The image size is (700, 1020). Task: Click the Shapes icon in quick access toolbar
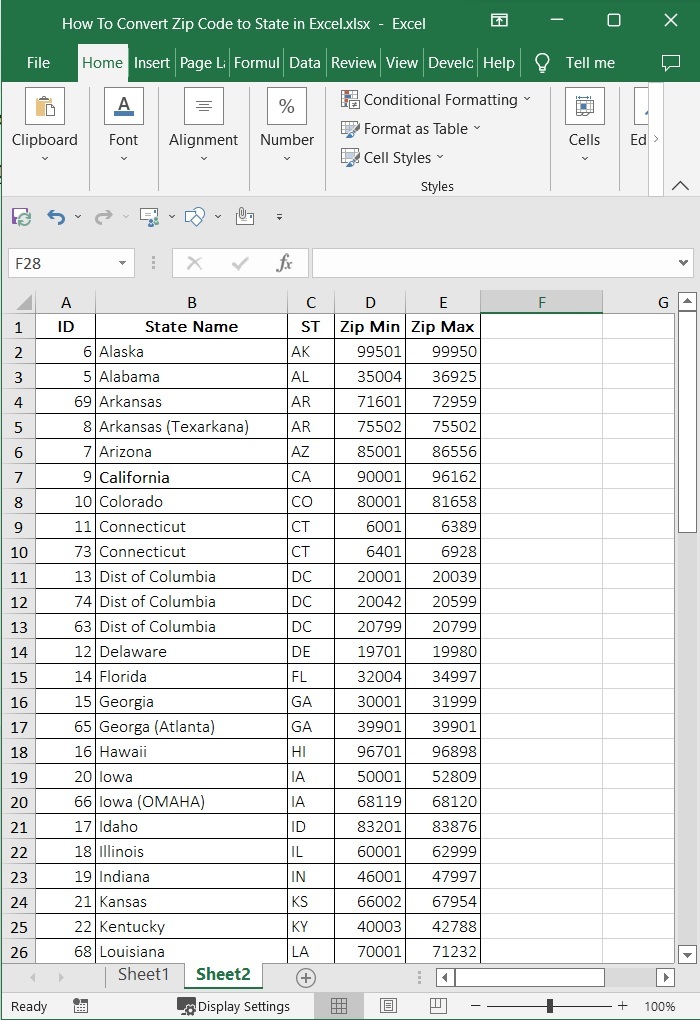pos(195,217)
